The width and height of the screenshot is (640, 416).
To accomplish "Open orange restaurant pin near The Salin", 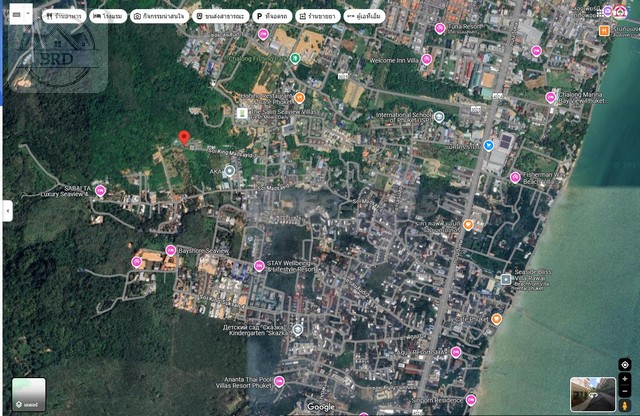I will pos(299,98).
